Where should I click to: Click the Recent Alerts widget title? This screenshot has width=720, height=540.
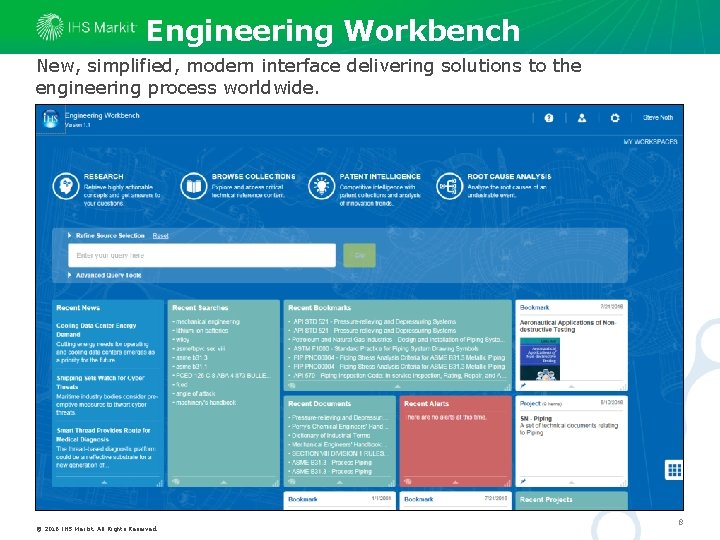[x=426, y=404]
